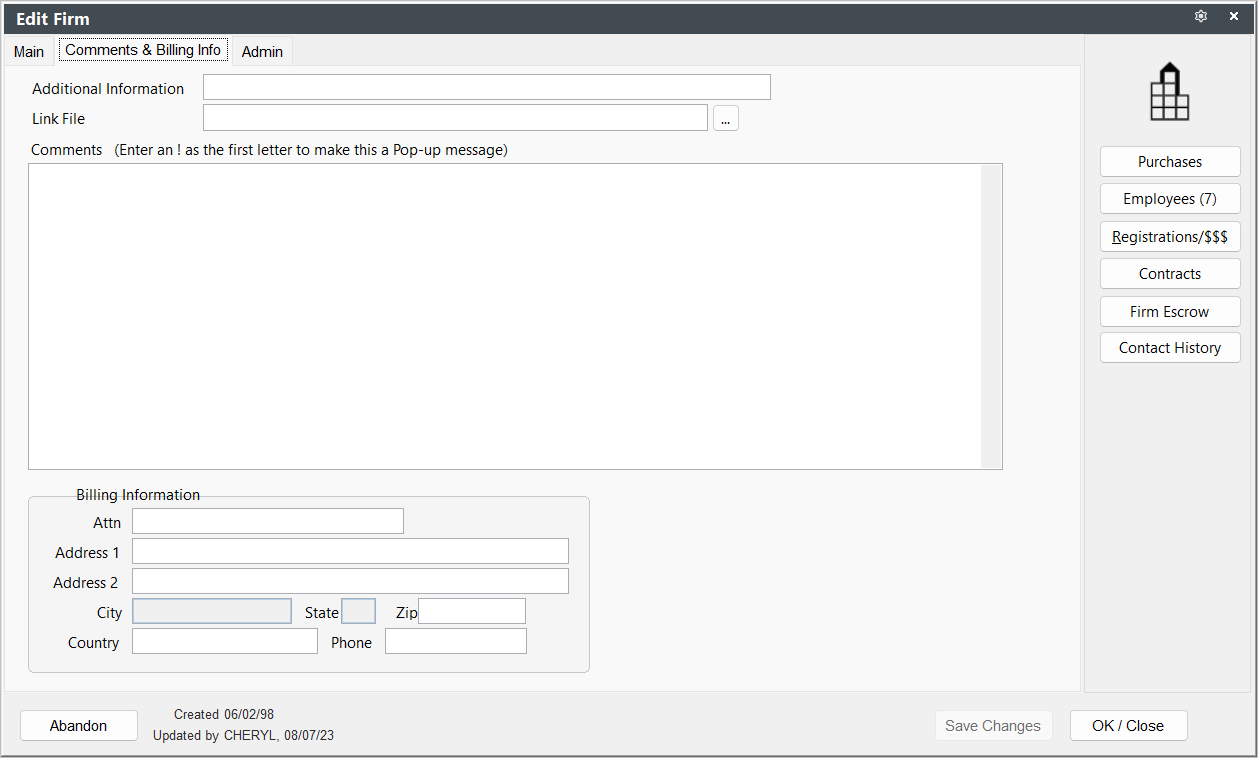
Task: Click the billing Attn field
Action: 268,521
